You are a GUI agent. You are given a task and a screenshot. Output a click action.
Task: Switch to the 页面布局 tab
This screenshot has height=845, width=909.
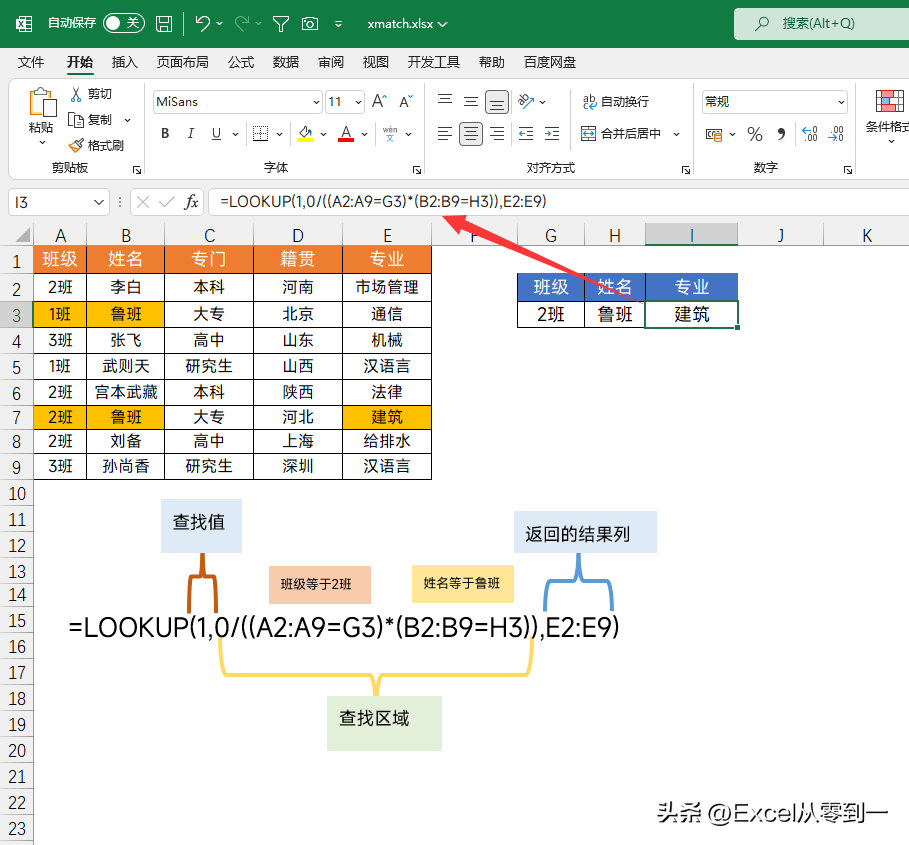183,62
